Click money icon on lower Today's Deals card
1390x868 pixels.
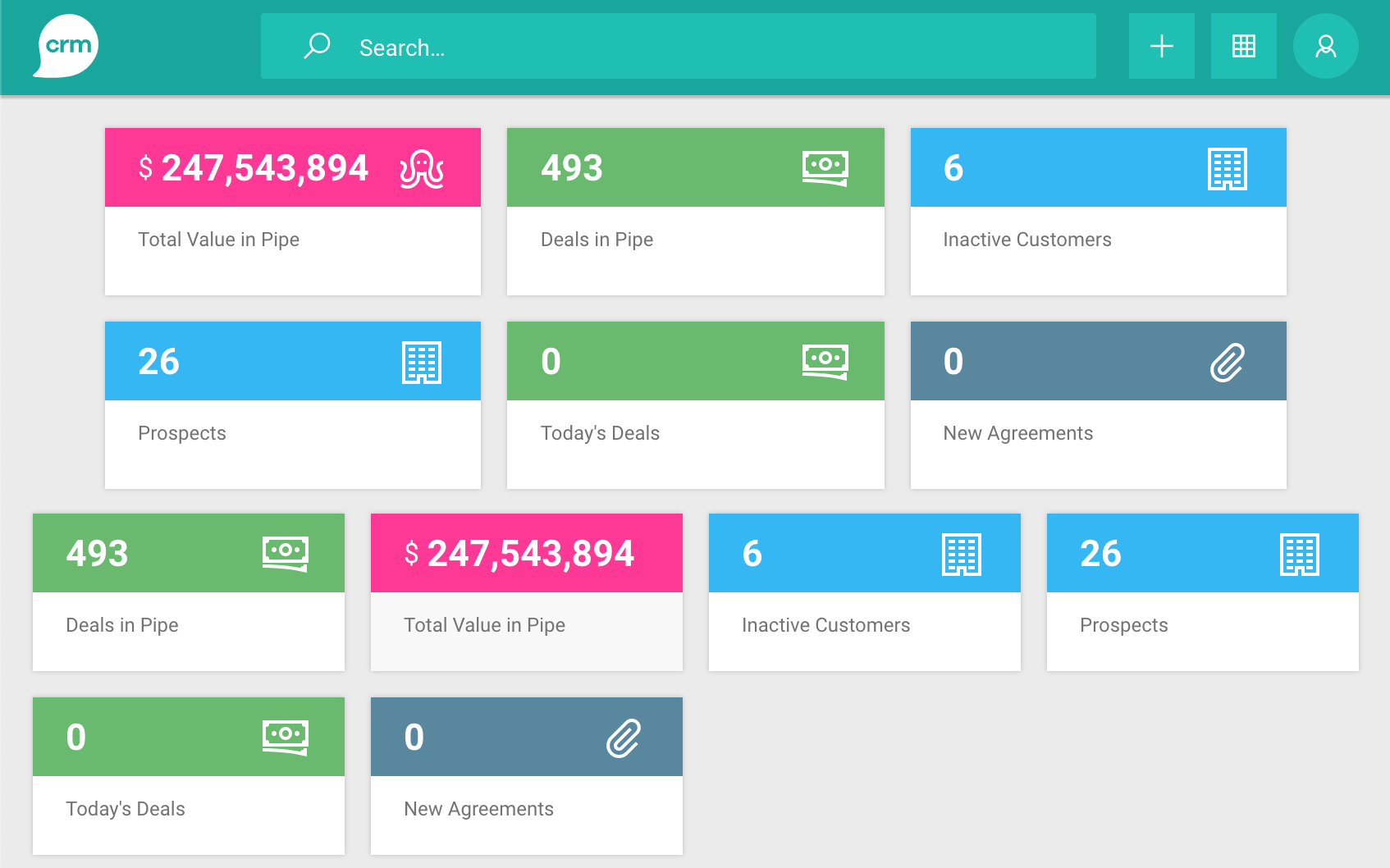pyautogui.click(x=285, y=738)
